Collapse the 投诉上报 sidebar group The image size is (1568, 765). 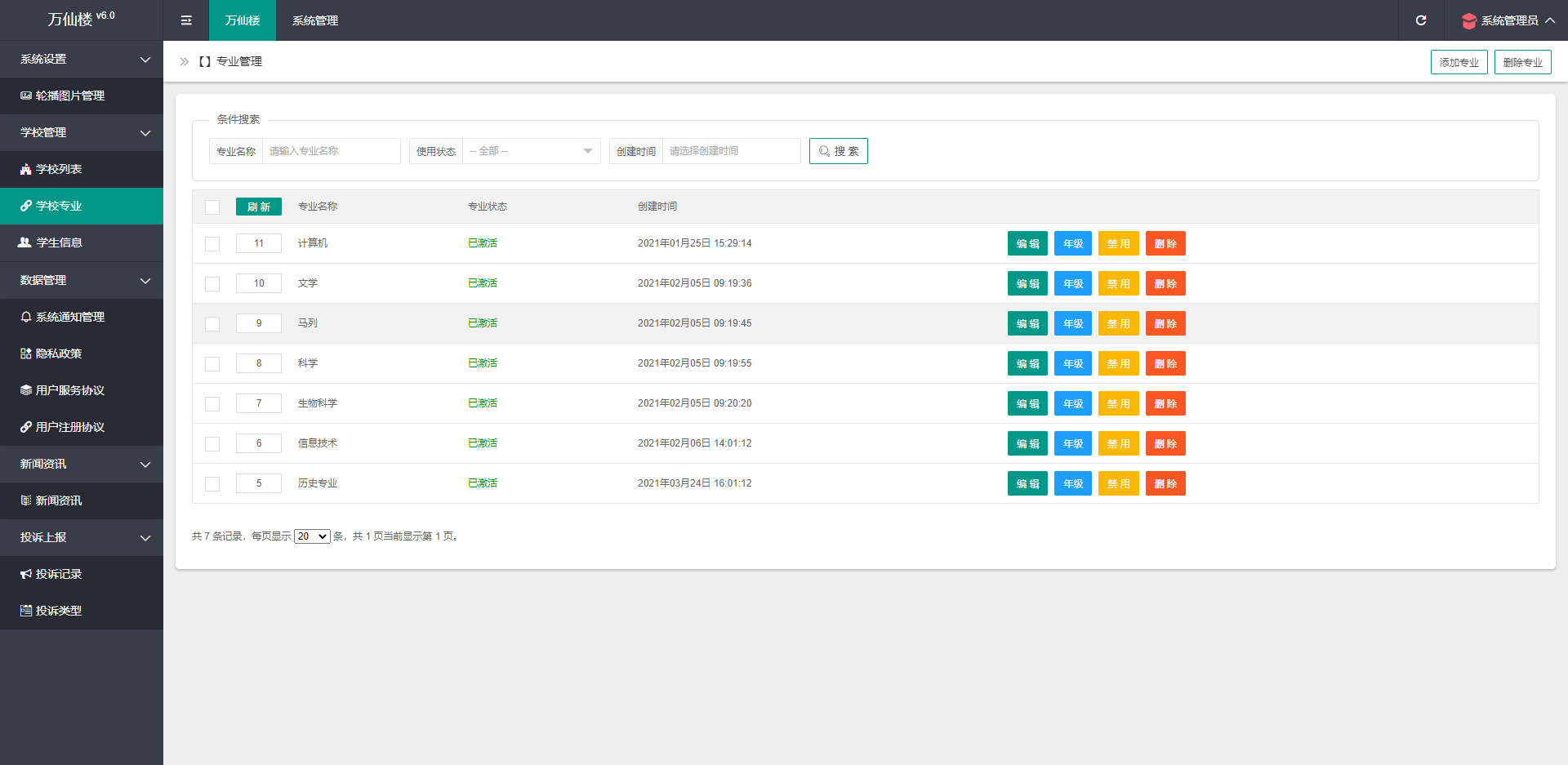82,537
